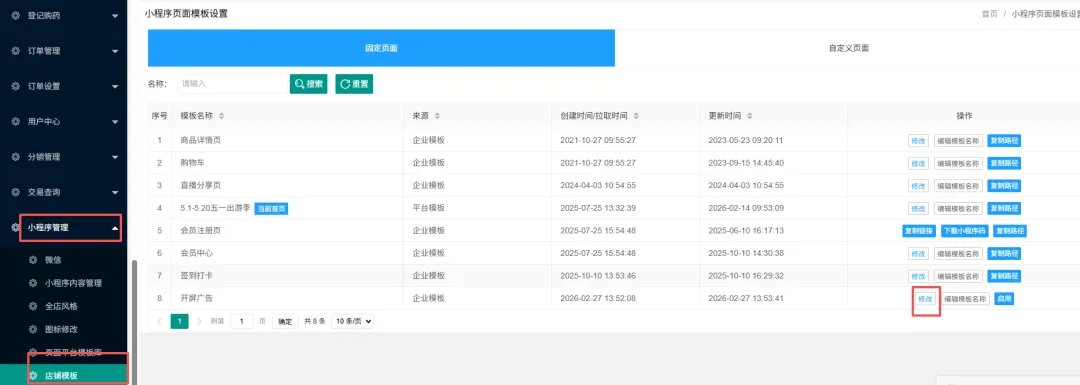Go to next page arrow in pagination
Image resolution: width=1080 pixels, height=385 pixels.
(200, 321)
